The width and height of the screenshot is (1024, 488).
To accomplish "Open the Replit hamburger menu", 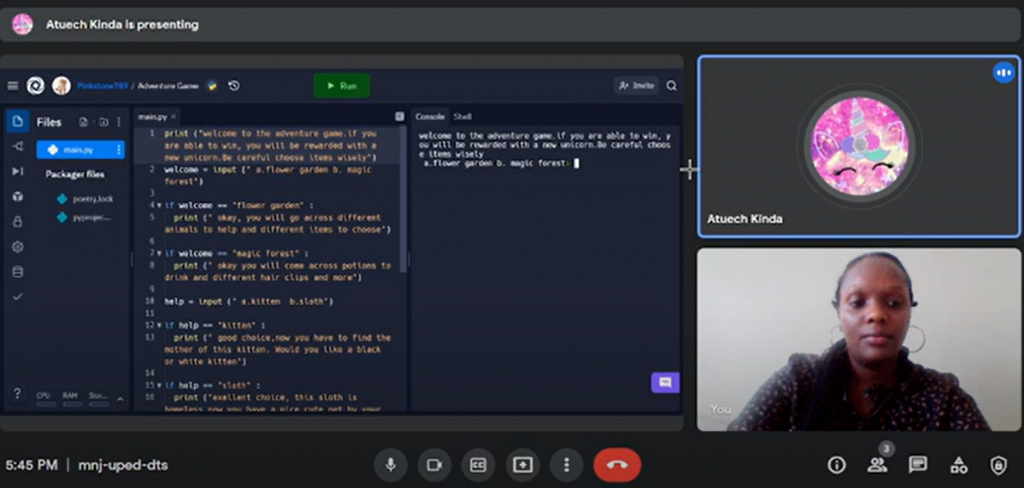I will [12, 86].
